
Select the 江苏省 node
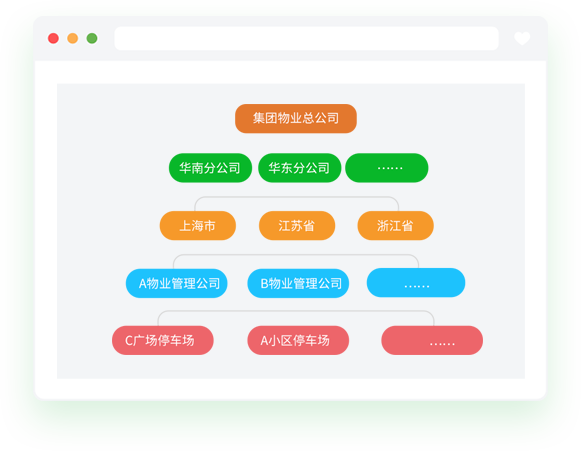tap(297, 226)
